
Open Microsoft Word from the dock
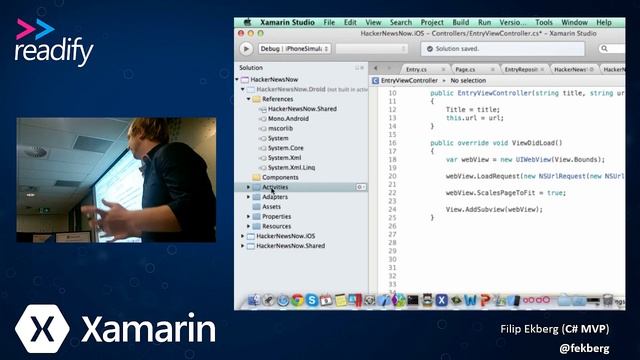[470, 300]
